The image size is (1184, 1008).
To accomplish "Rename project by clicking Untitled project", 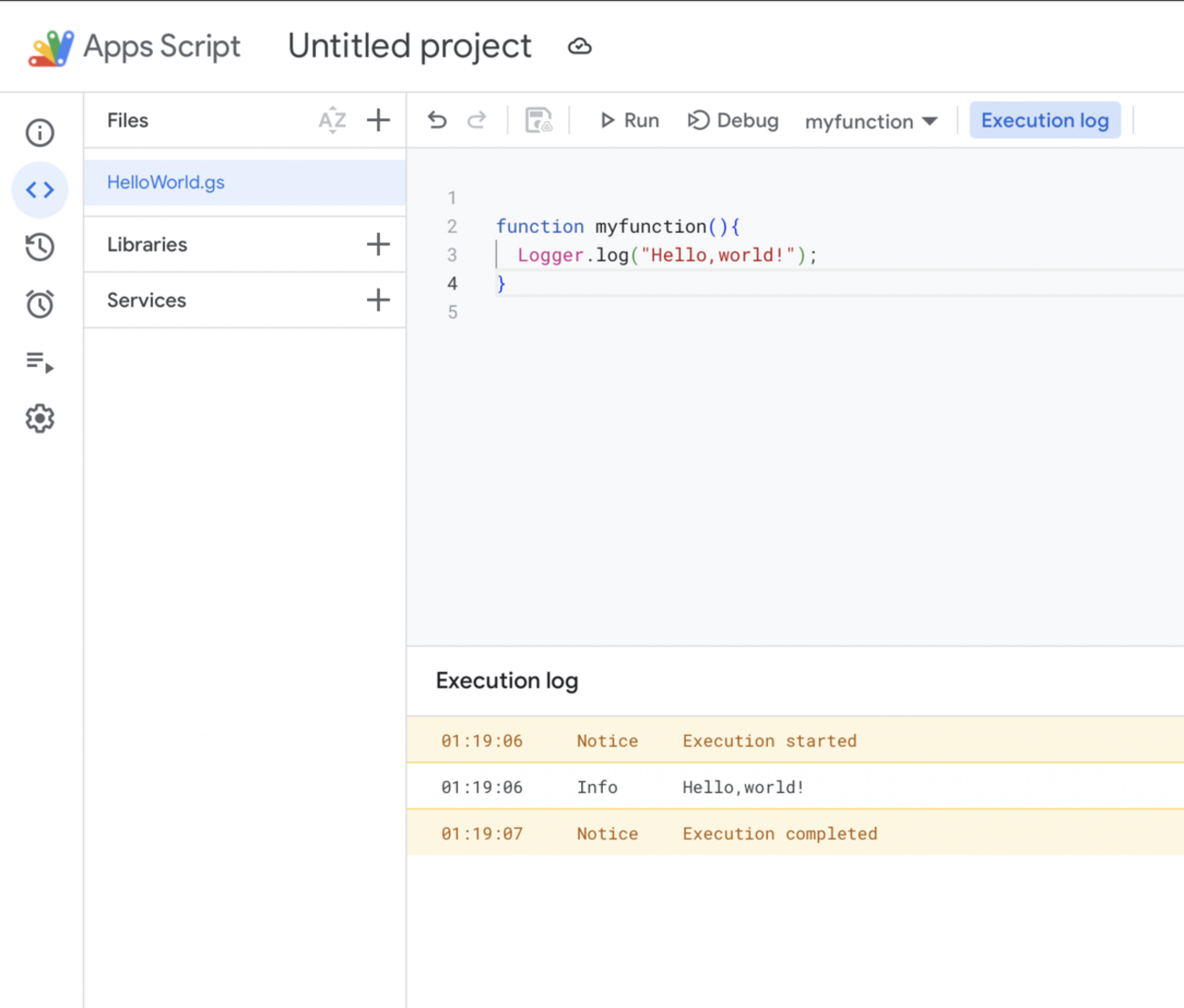I will coord(409,46).
